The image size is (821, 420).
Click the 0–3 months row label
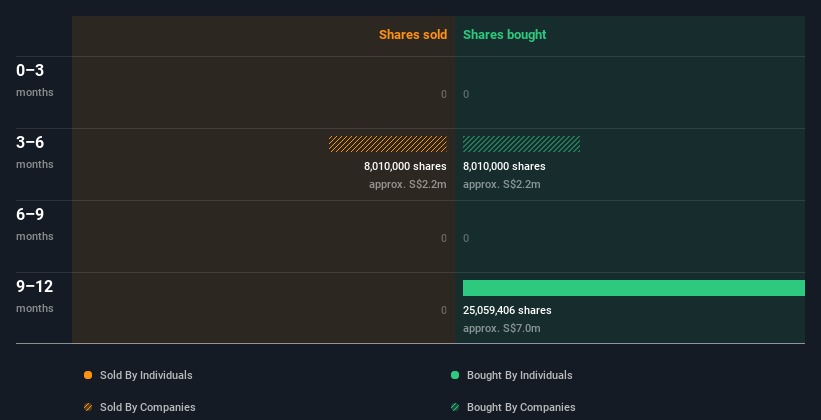click(x=35, y=80)
